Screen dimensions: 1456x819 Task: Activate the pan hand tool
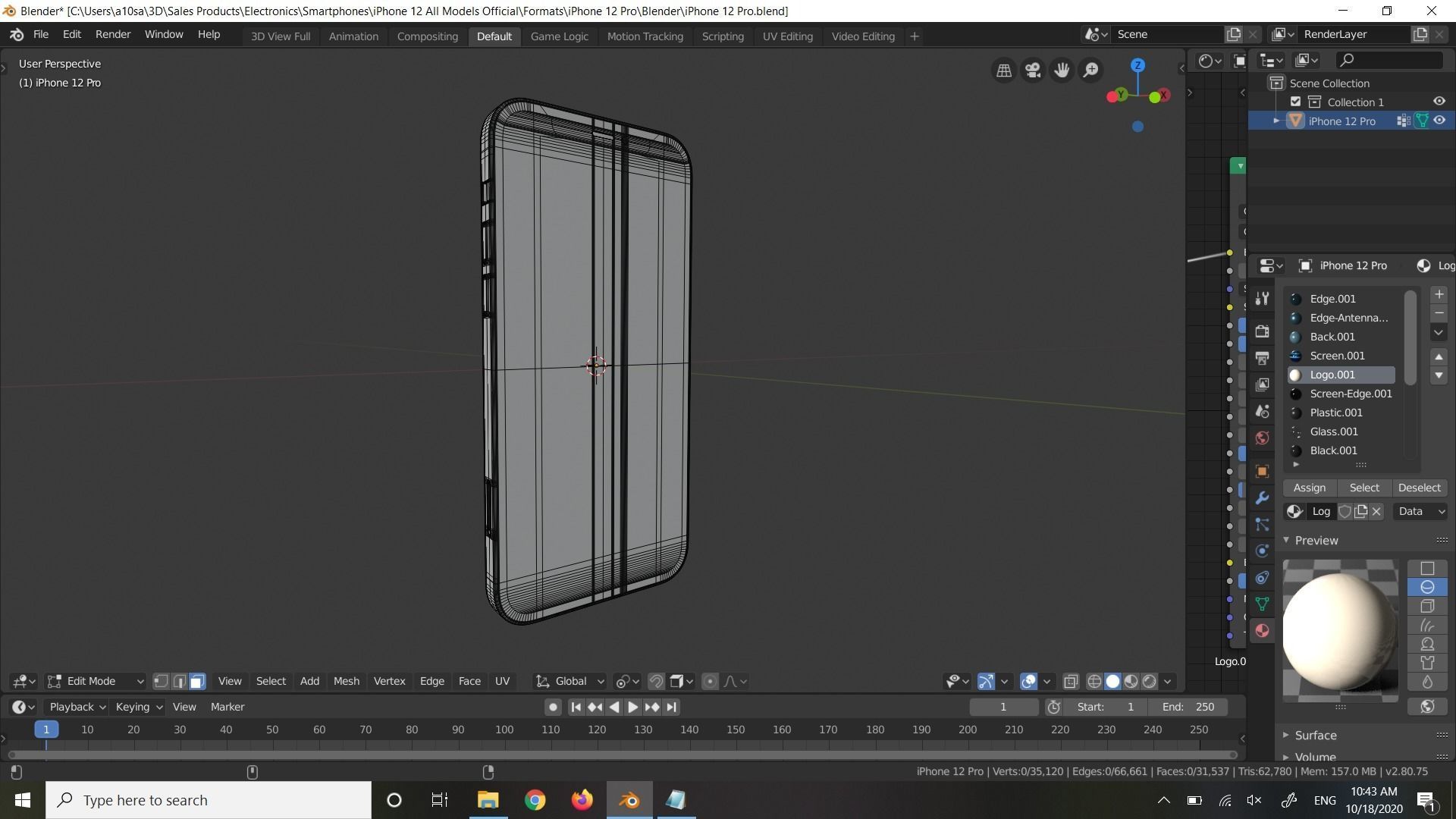click(x=1062, y=71)
